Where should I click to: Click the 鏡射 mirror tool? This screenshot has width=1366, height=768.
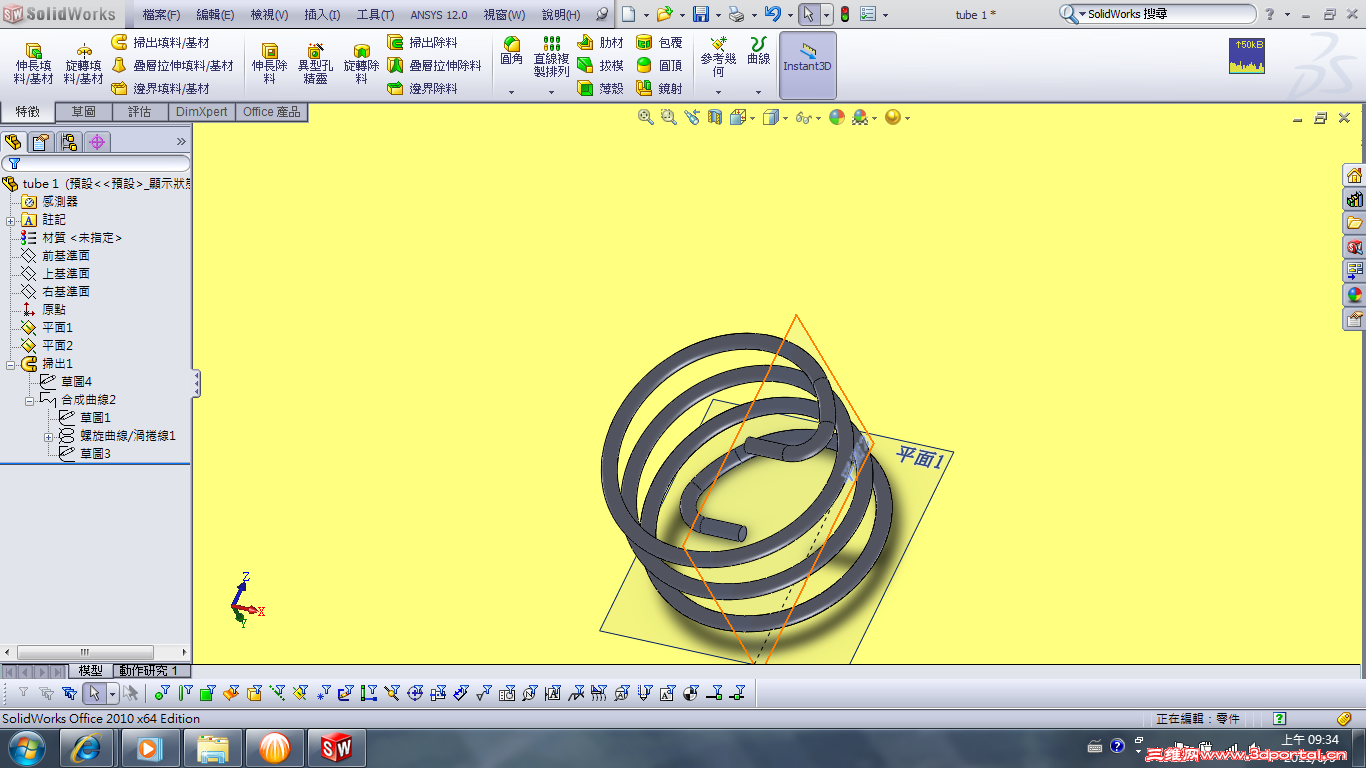659,89
